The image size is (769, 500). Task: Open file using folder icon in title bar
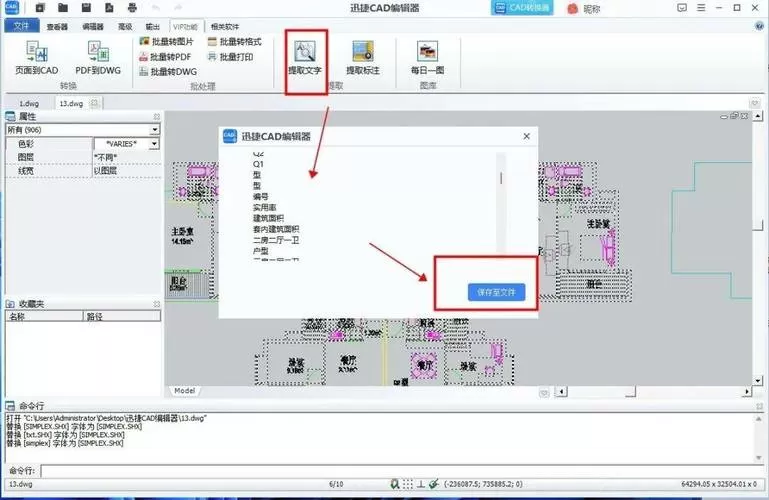click(x=63, y=8)
